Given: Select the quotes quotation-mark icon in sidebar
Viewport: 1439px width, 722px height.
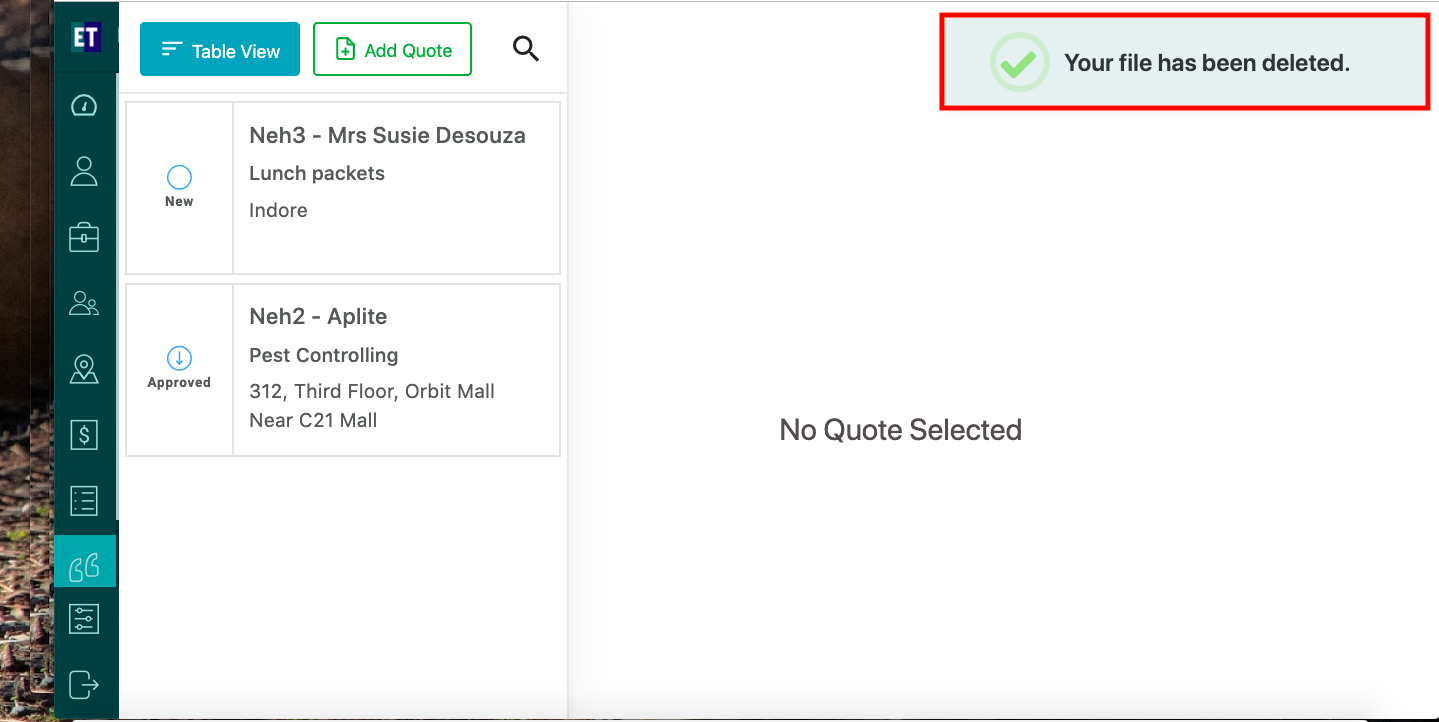Looking at the screenshot, I should coord(85,567).
